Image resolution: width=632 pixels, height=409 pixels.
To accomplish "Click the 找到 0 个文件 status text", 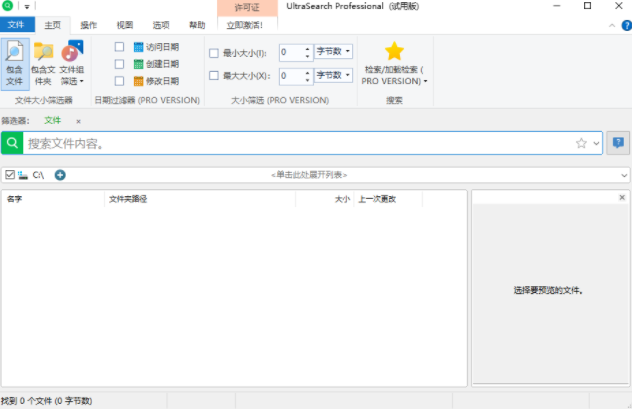I will point(46,401).
